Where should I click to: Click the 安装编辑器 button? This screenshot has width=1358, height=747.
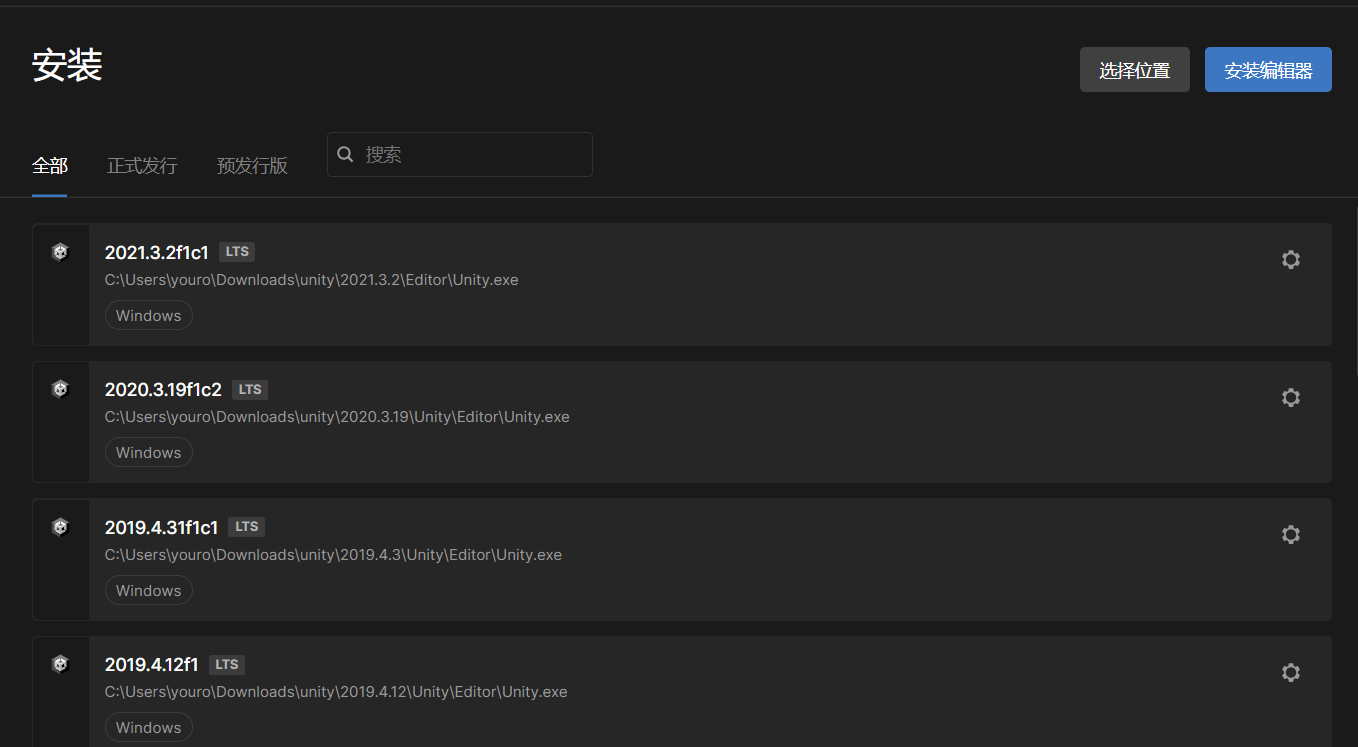[x=1268, y=70]
